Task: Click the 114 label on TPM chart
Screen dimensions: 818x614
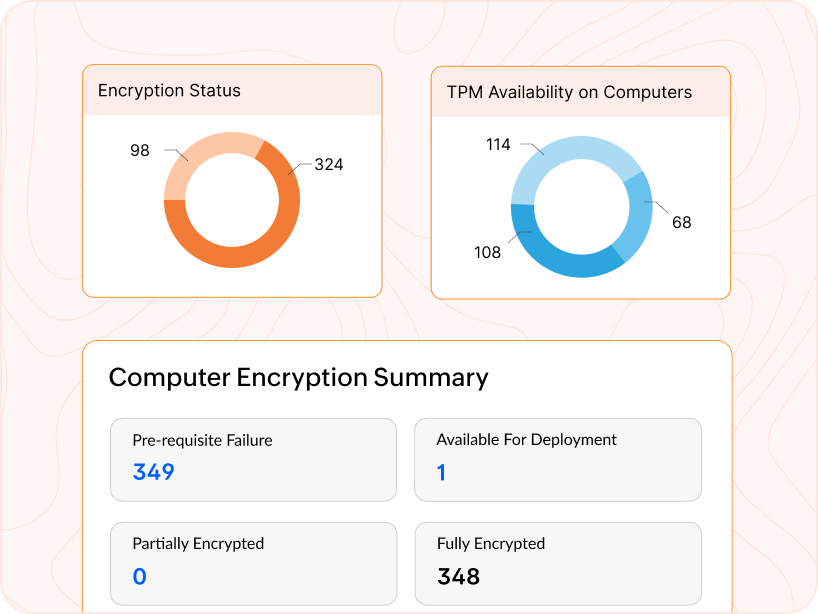Action: (x=498, y=145)
